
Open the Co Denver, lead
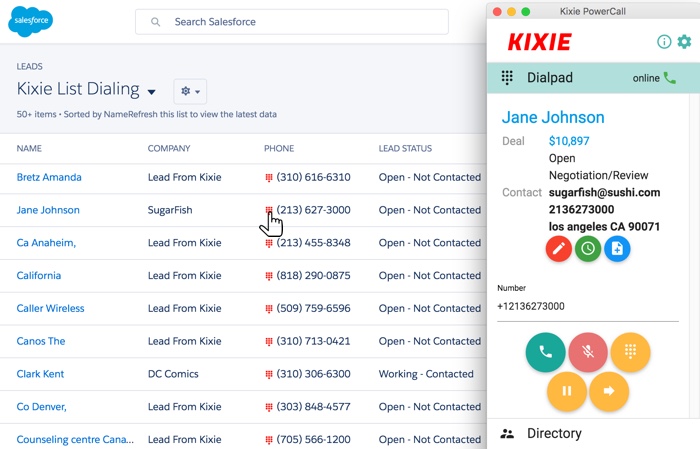(42, 407)
